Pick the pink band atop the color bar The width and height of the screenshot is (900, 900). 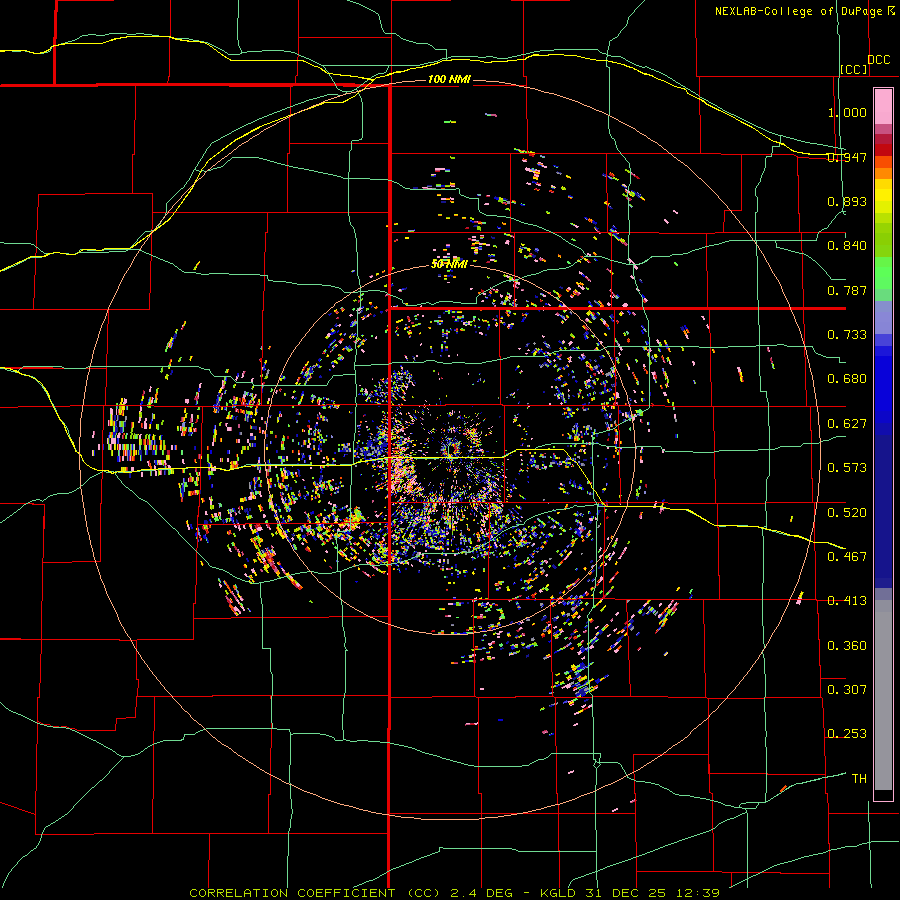[x=883, y=107]
